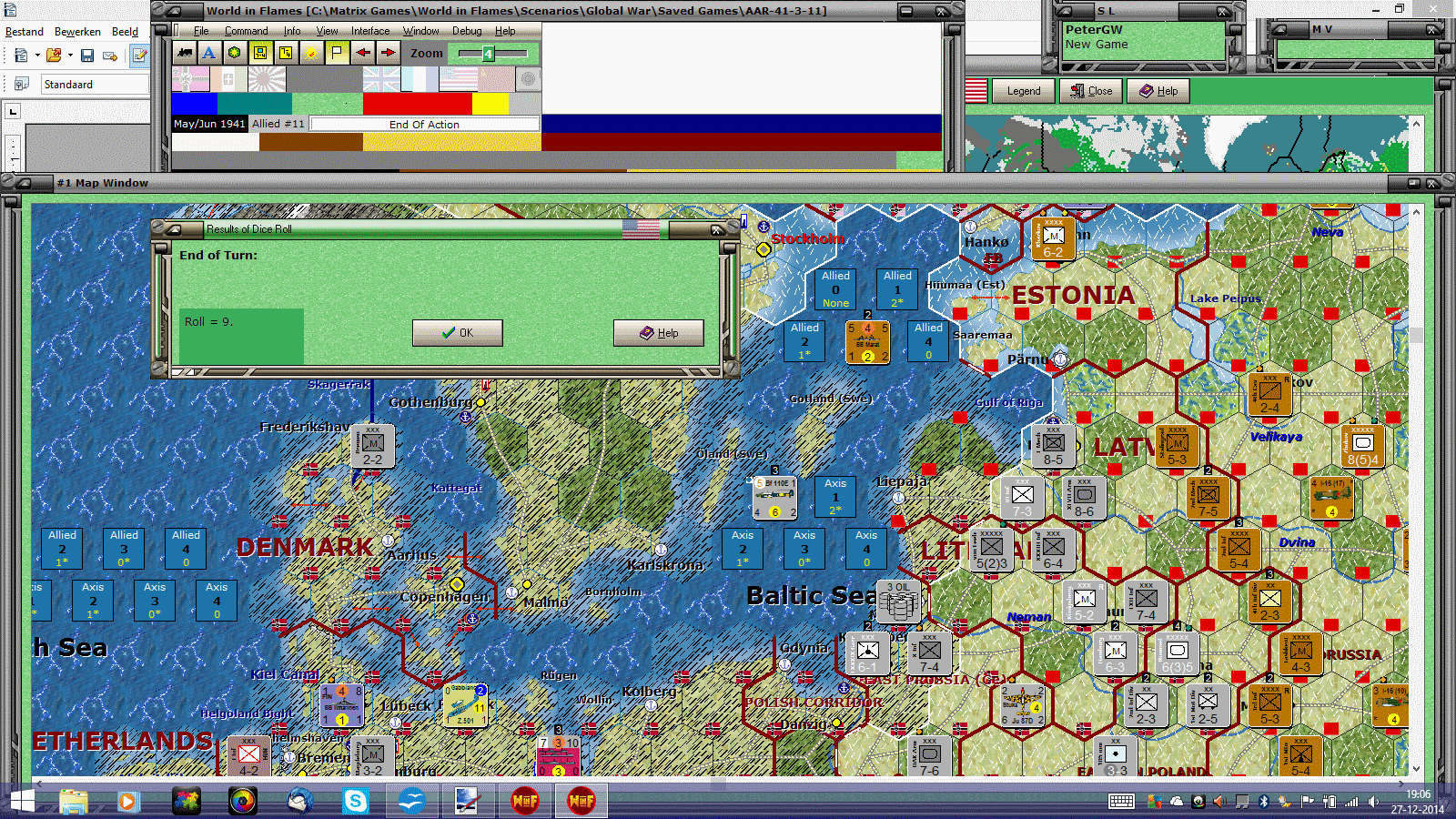Click the End Of Action field
Image resolution: width=1456 pixels, height=819 pixels.
[x=425, y=124]
